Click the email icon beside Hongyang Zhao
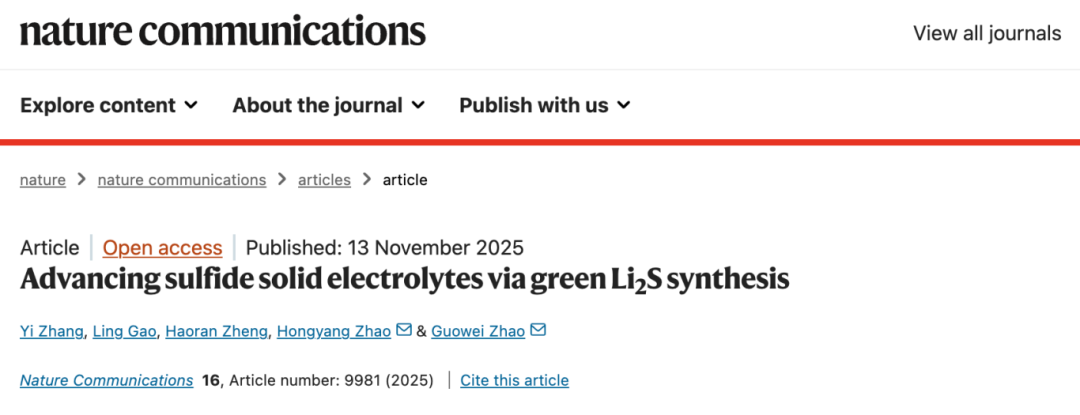 coord(404,330)
